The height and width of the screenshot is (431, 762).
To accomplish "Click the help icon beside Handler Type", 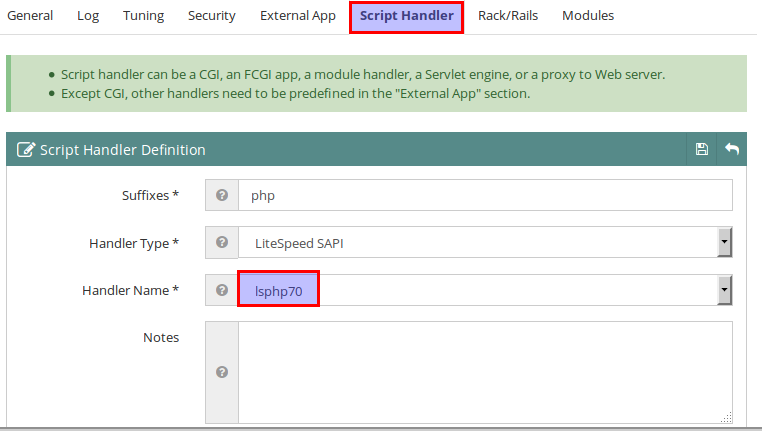I will pyautogui.click(x=222, y=242).
